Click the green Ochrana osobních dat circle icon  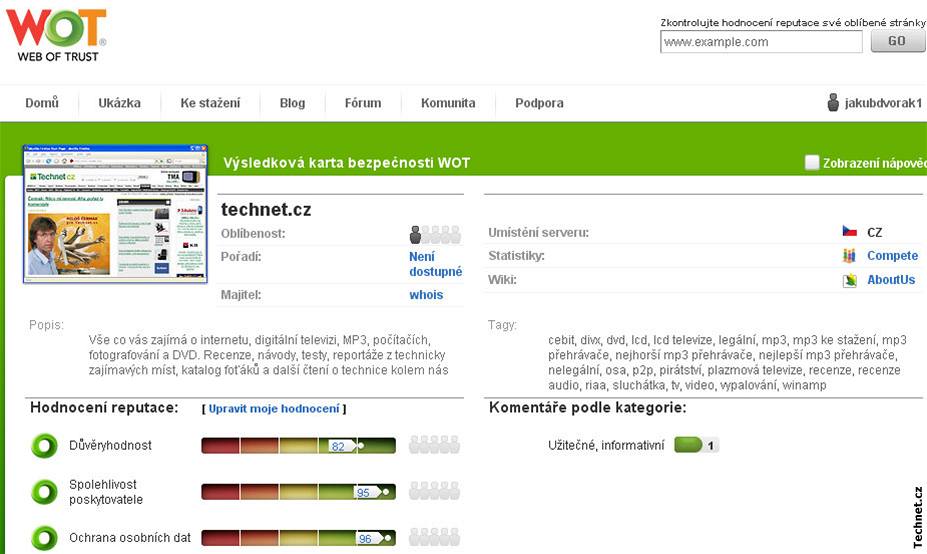[44, 538]
